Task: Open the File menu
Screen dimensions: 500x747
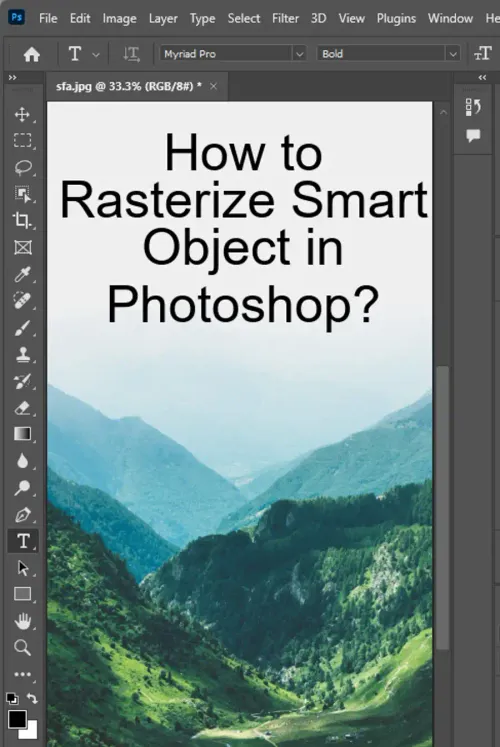Action: pos(48,19)
